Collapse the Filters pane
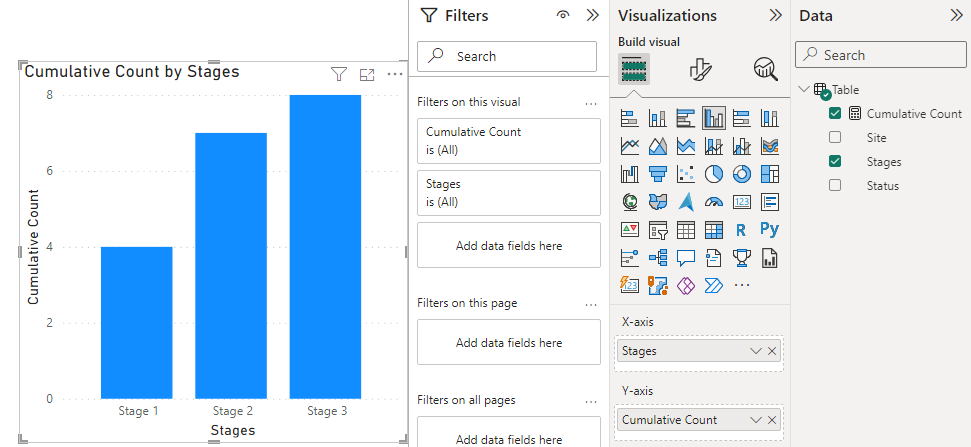Viewport: 971px width, 447px height. point(593,15)
